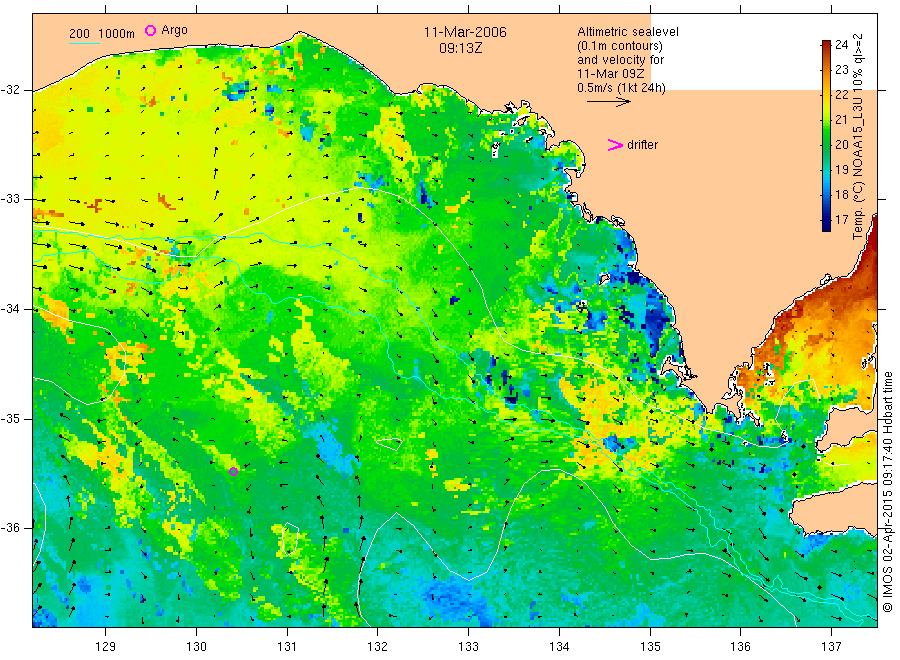This screenshot has width=900, height=660.
Task: Click the color bar value 22
Action: pos(841,95)
